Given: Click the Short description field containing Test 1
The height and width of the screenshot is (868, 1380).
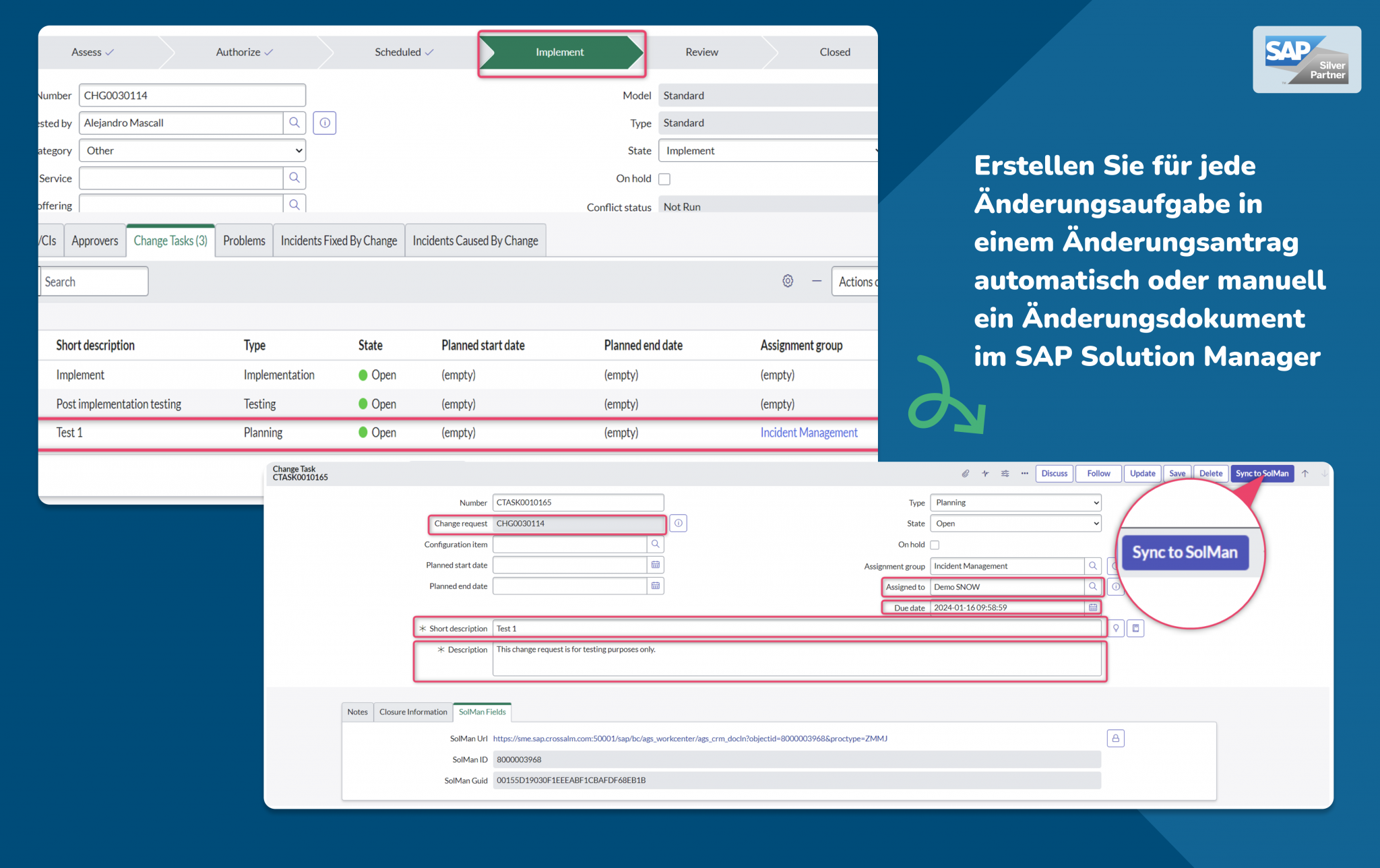Looking at the screenshot, I should pos(797,628).
